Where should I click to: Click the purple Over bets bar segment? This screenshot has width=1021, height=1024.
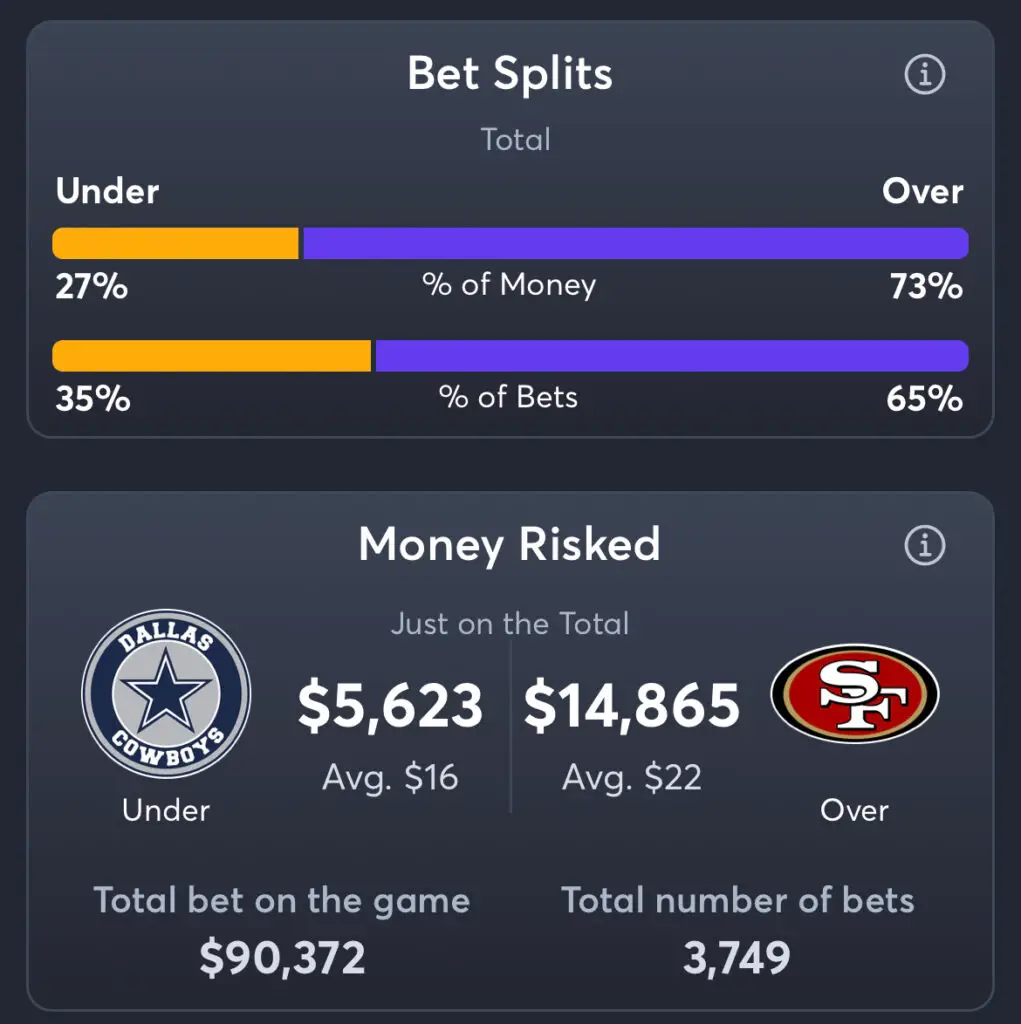(x=672, y=356)
